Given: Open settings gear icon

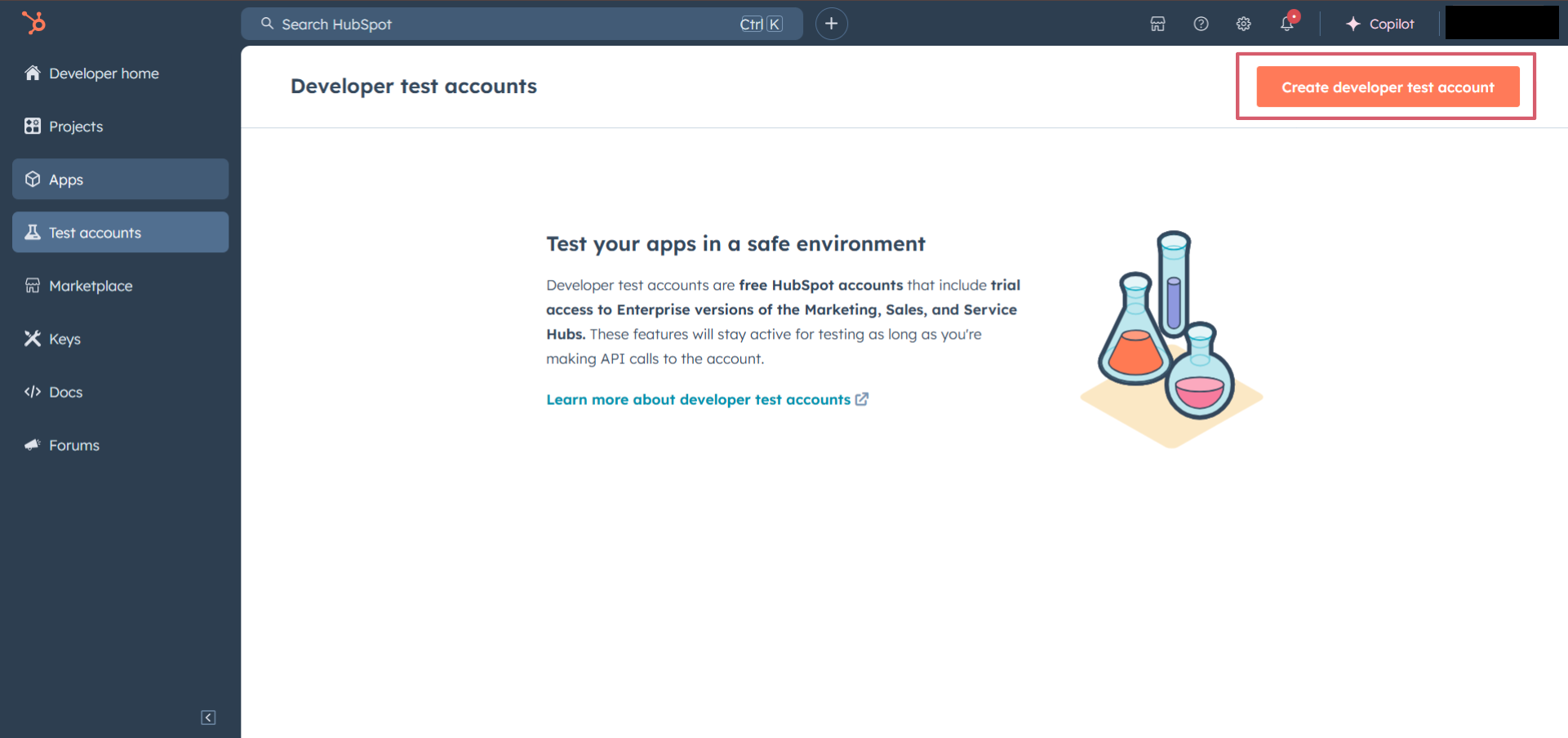Looking at the screenshot, I should tap(1243, 24).
